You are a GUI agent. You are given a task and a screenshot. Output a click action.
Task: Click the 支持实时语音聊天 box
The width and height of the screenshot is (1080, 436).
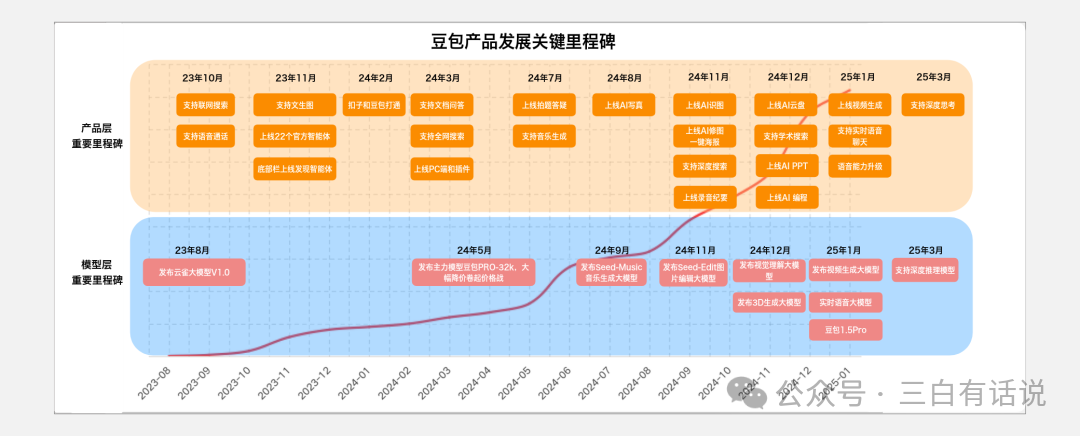[x=860, y=136]
